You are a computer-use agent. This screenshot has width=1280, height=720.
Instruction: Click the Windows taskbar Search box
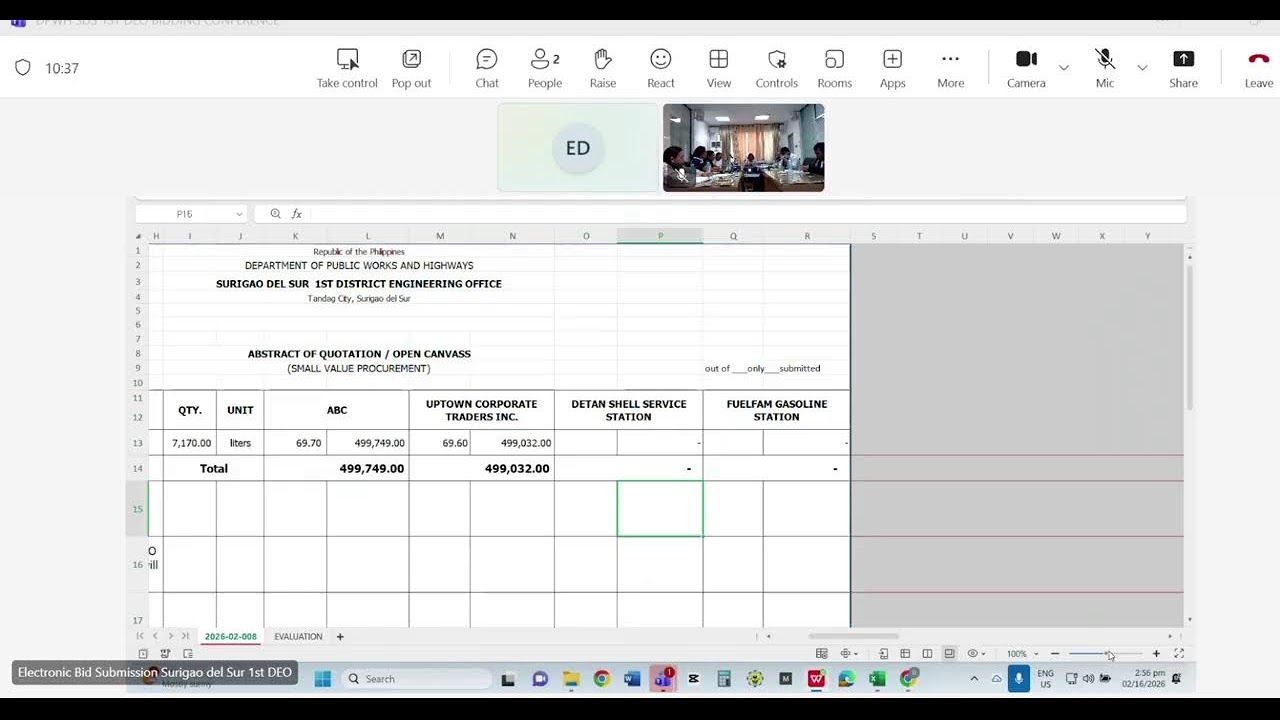click(417, 679)
